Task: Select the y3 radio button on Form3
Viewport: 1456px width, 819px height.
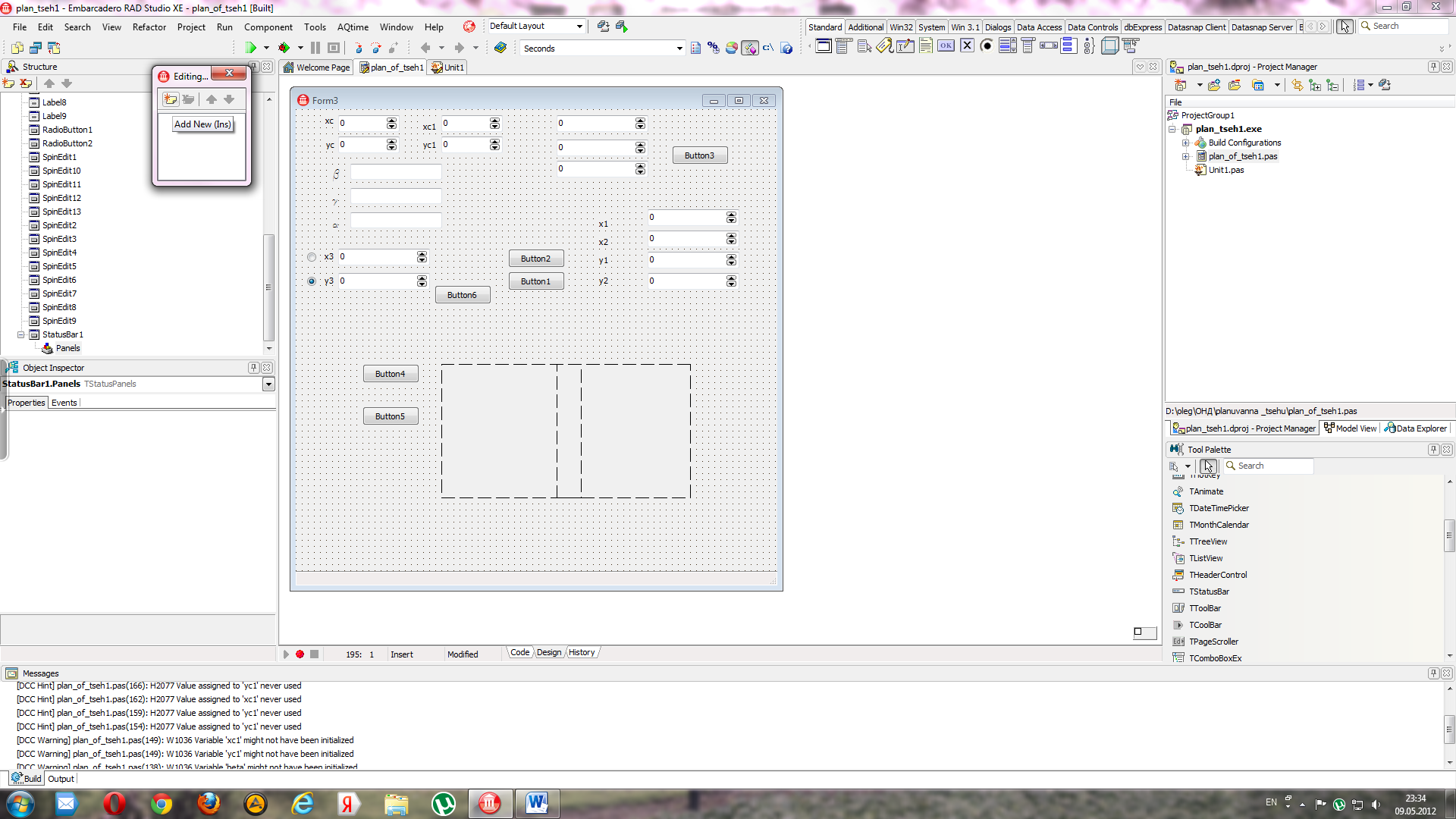Action: [x=312, y=281]
